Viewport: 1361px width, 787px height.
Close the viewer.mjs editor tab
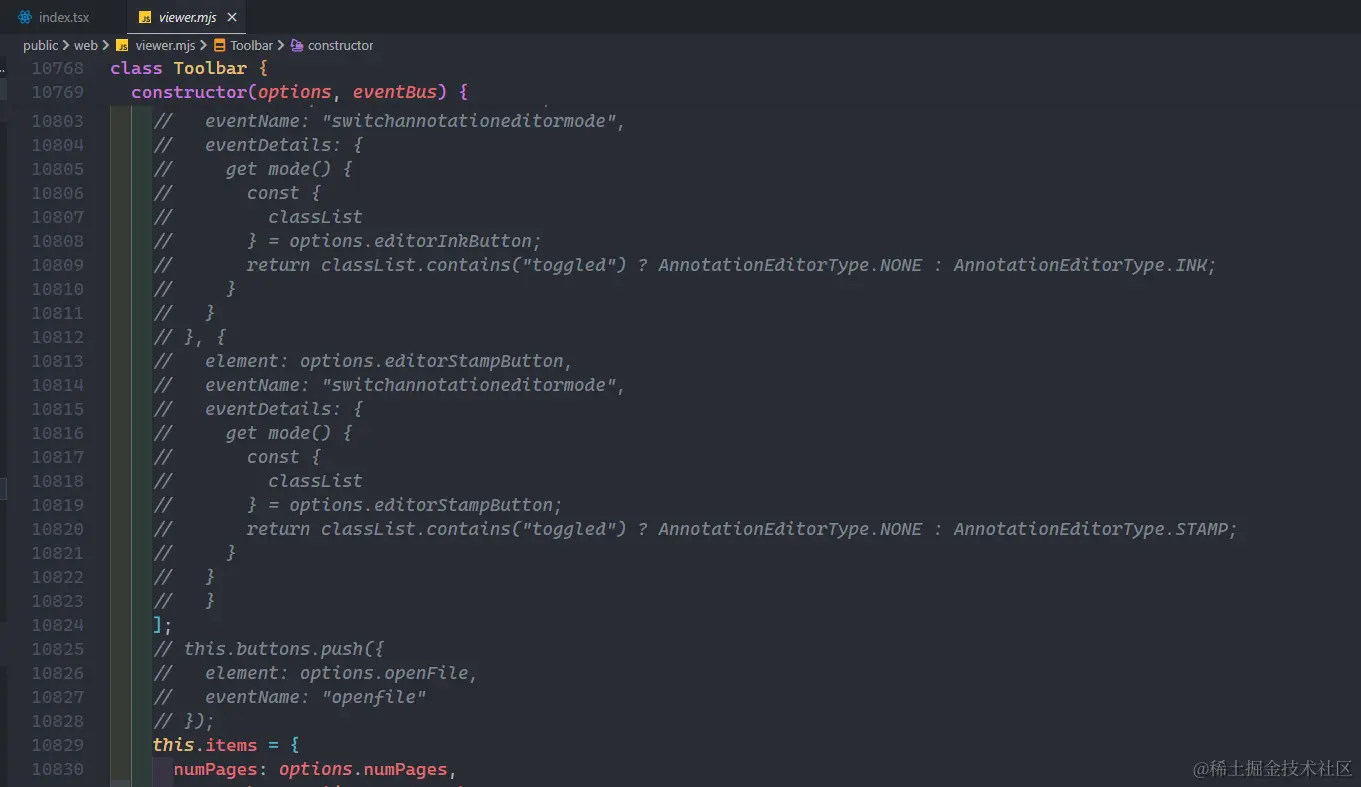231,16
